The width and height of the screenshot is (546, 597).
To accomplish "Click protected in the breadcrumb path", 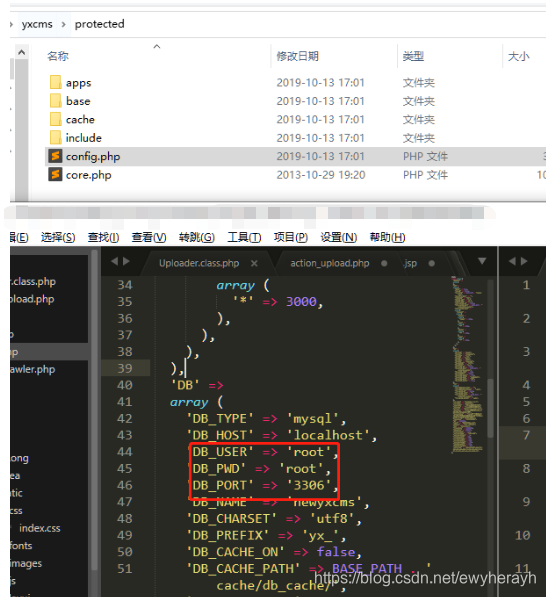I will 99,24.
